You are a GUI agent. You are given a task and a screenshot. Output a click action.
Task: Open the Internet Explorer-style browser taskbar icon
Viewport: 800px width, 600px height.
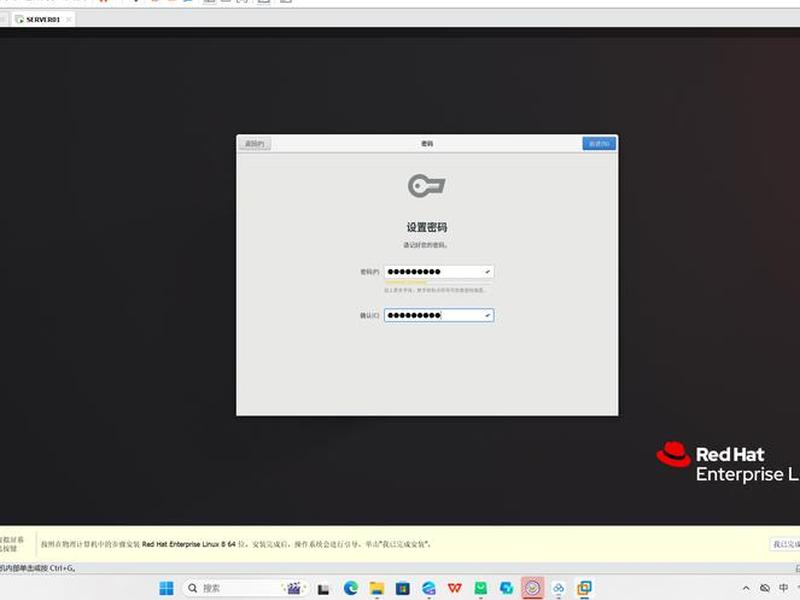[429, 588]
